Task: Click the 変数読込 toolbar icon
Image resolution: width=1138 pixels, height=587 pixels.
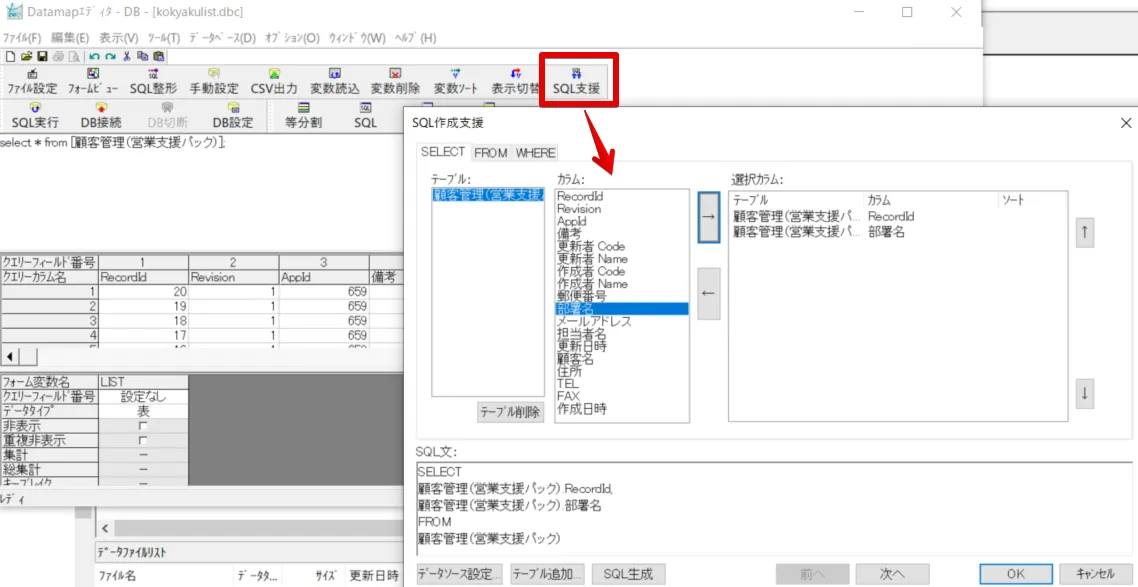Action: tap(334, 81)
